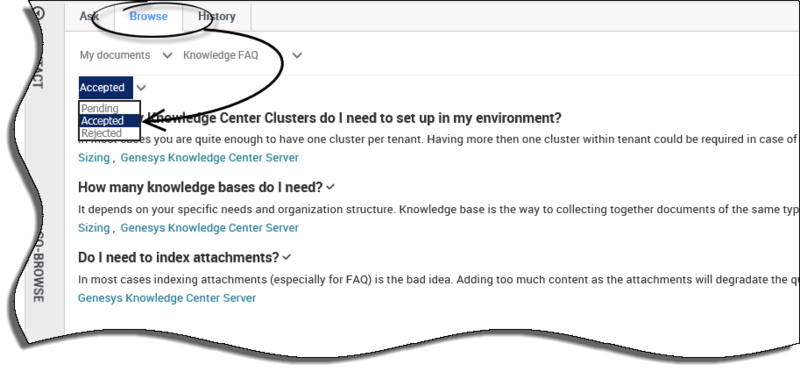800x372 pixels.
Task: Open Genesys Knowledge Center Server link under Clusters question
Action: 209,158
